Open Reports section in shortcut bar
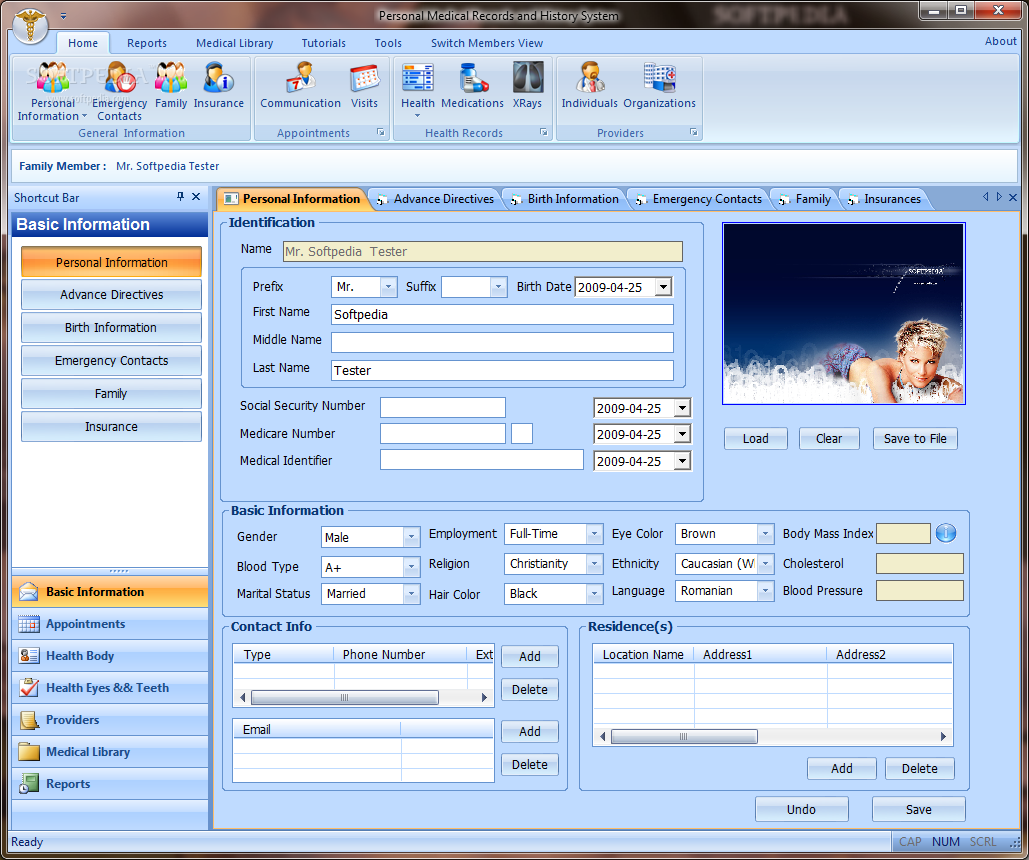The width and height of the screenshot is (1029, 860). [110, 784]
